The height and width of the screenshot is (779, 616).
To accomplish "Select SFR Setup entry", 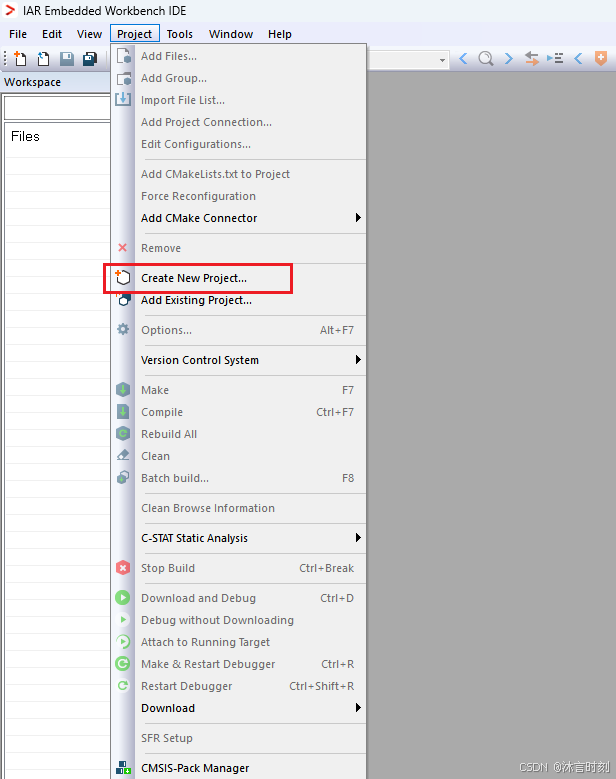I will (x=239, y=738).
